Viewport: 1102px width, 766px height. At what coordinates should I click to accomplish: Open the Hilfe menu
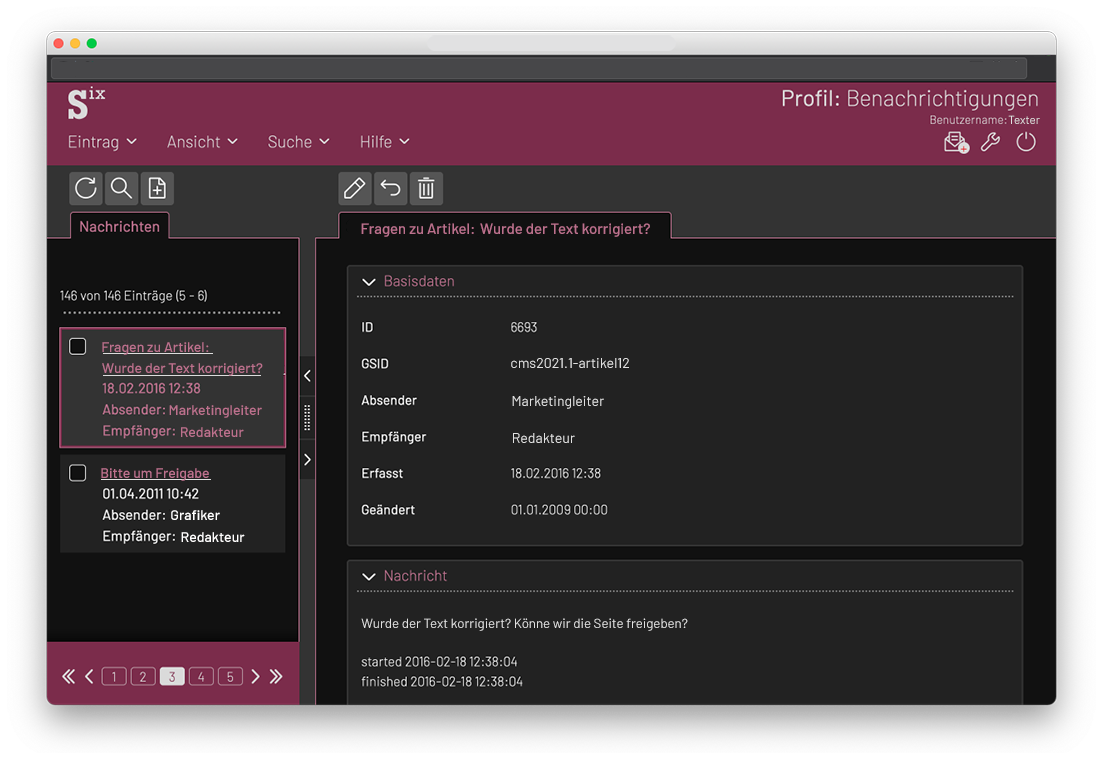tap(384, 142)
